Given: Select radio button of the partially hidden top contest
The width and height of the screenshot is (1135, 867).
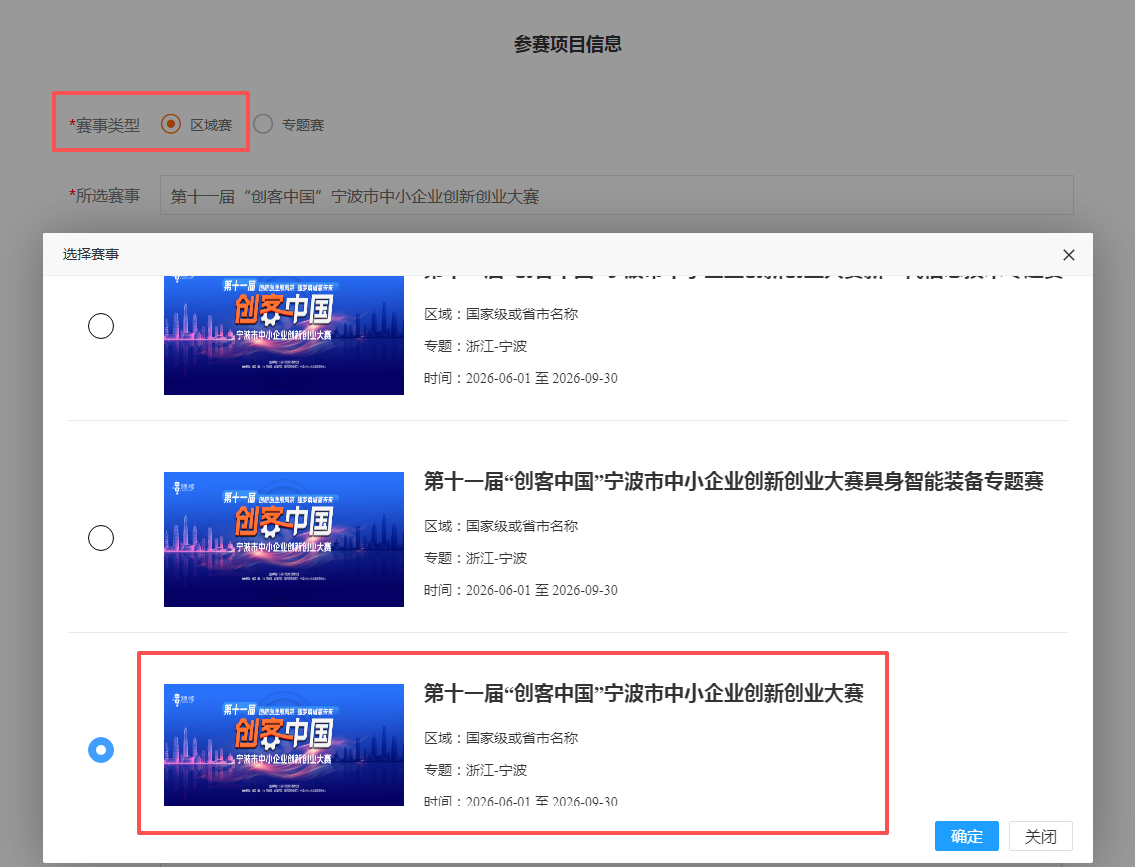Looking at the screenshot, I should [x=101, y=326].
